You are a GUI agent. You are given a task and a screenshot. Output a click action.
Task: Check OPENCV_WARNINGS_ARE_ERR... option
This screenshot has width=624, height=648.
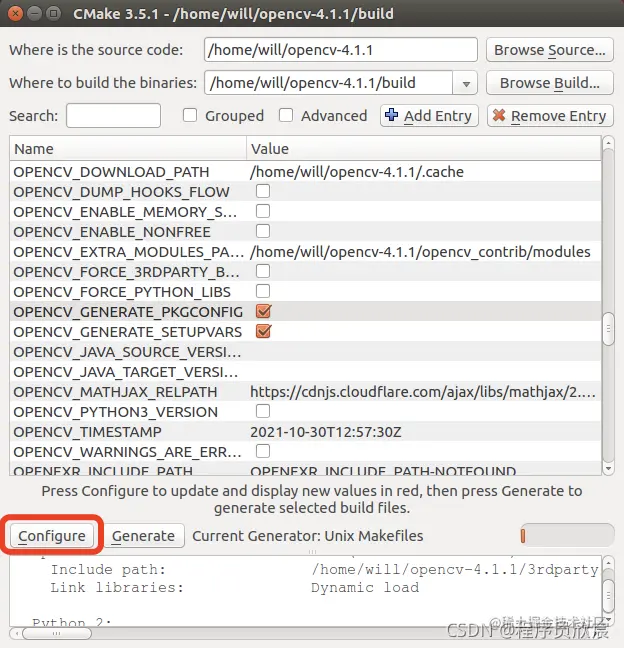tap(263, 451)
